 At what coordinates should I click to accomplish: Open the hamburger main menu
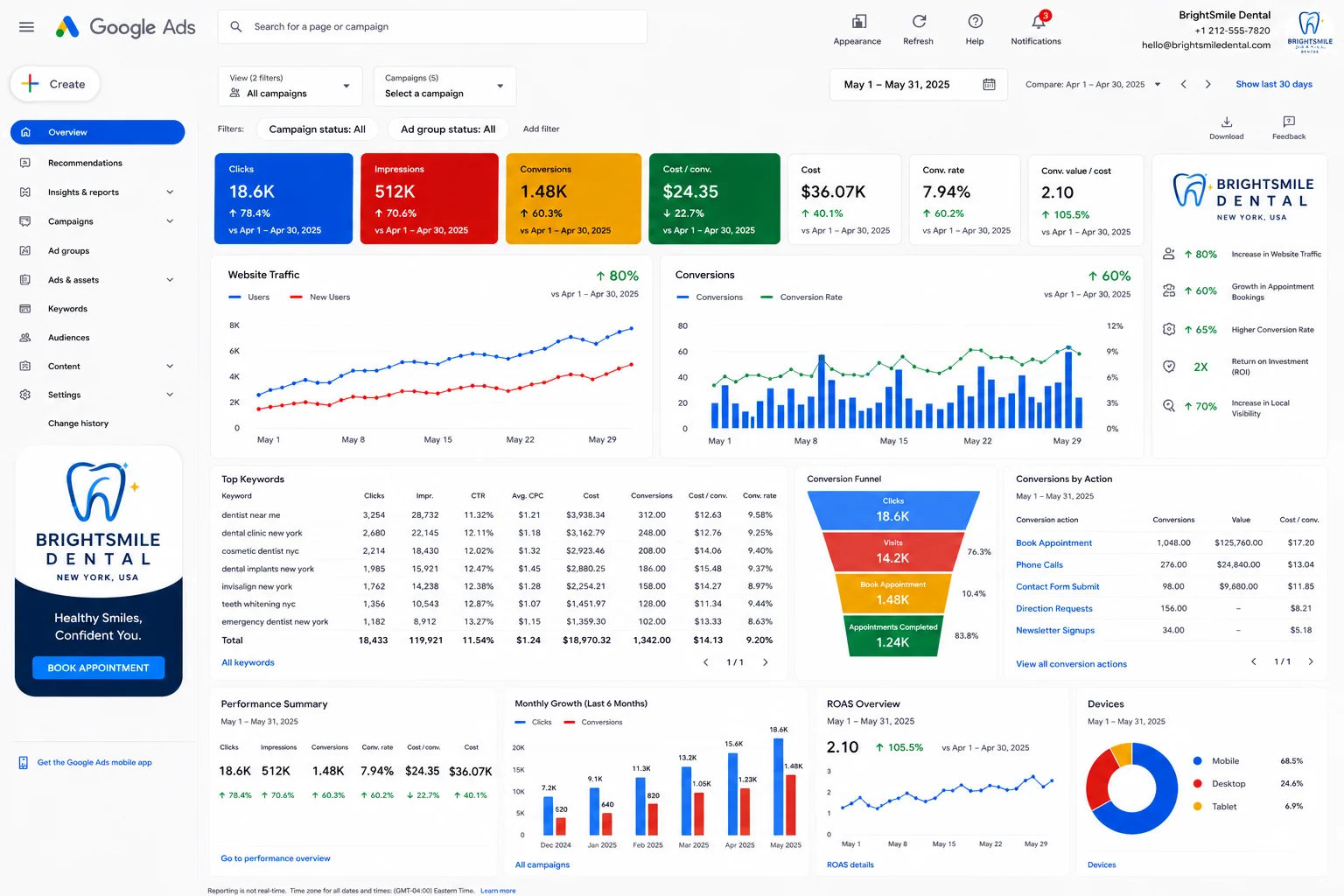(26, 27)
